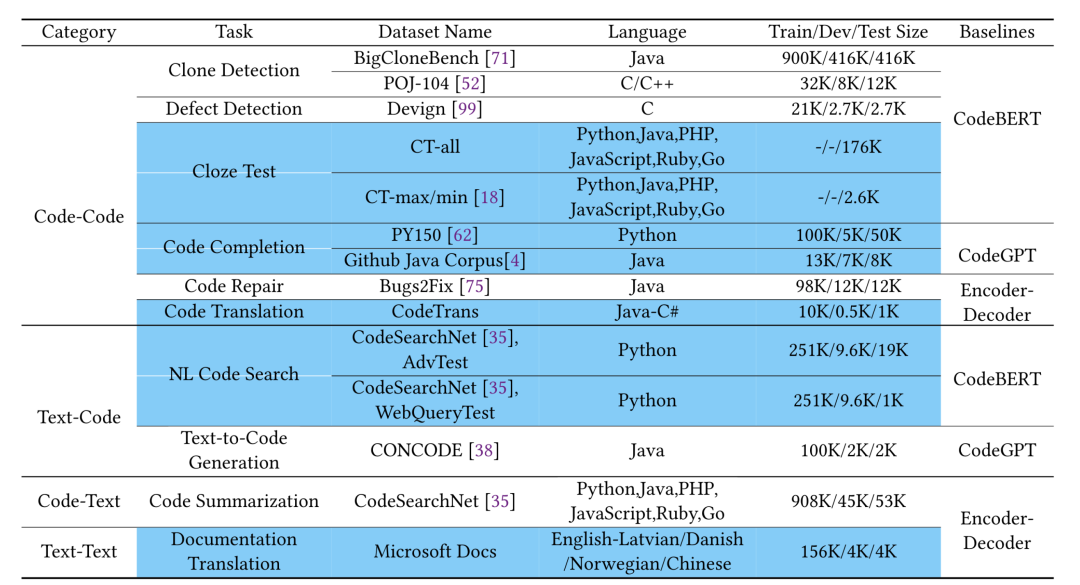1080x585 pixels.
Task: Click the 'Code Completion' task cell
Action: coord(234,247)
